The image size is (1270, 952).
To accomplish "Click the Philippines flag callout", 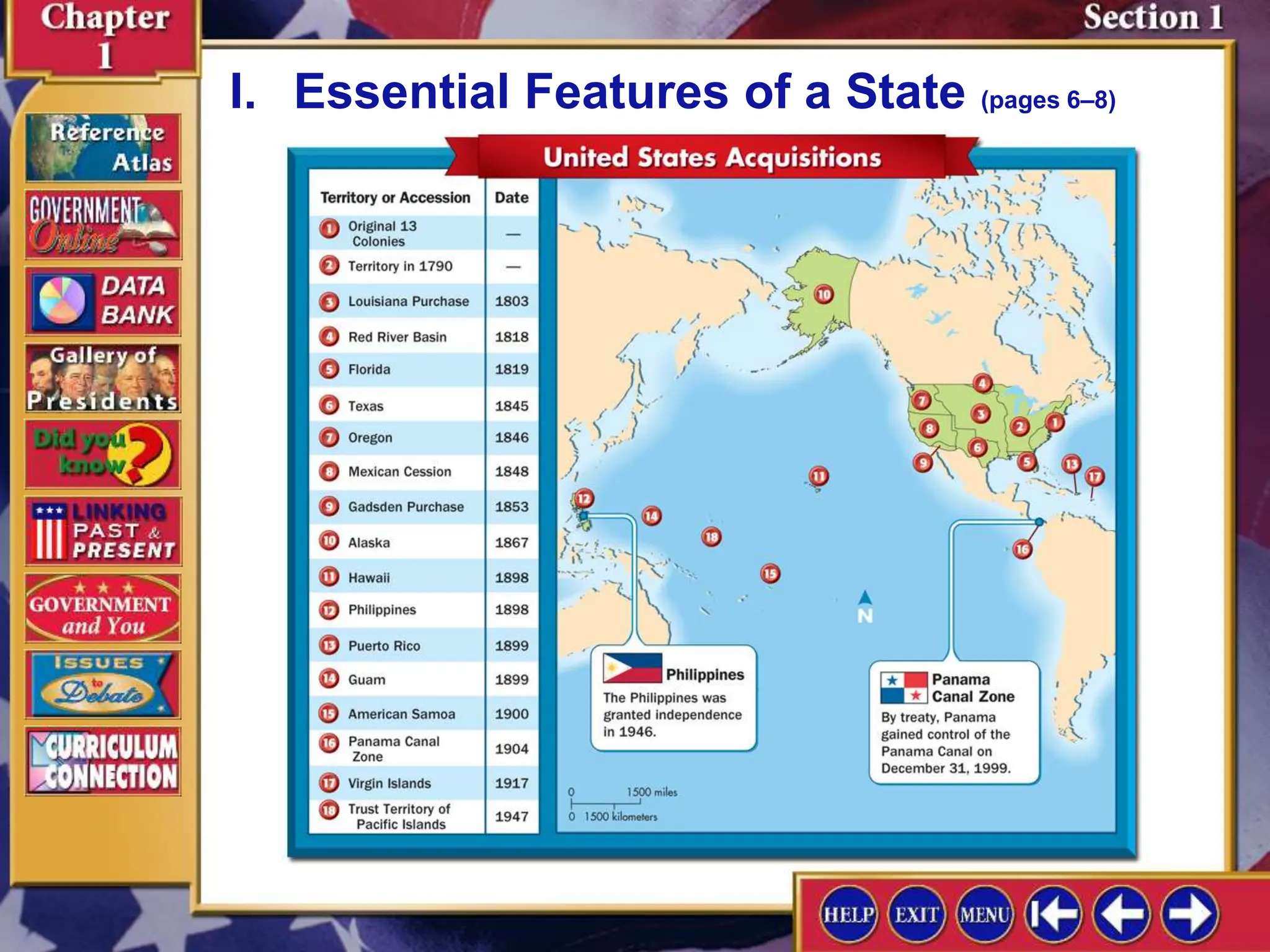I will coord(632,668).
